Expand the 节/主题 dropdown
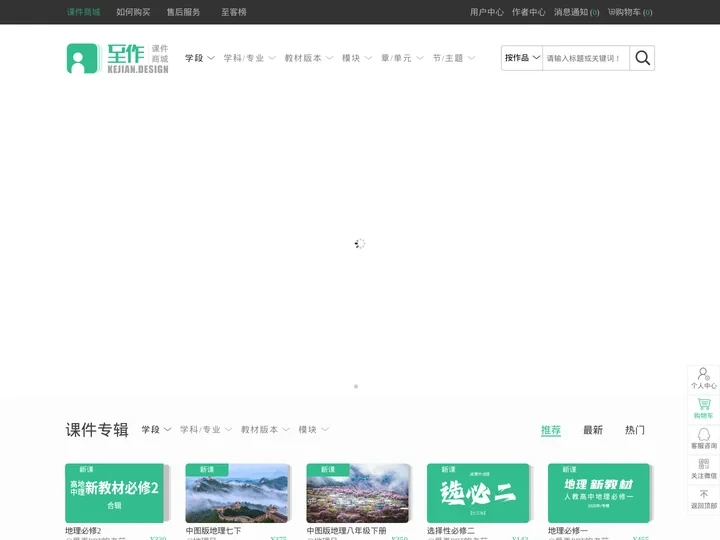 pos(454,58)
